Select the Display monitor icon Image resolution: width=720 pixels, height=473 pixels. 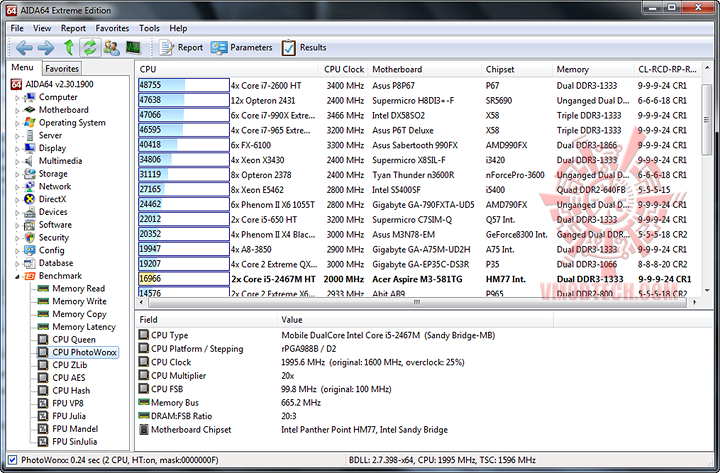[x=30, y=148]
